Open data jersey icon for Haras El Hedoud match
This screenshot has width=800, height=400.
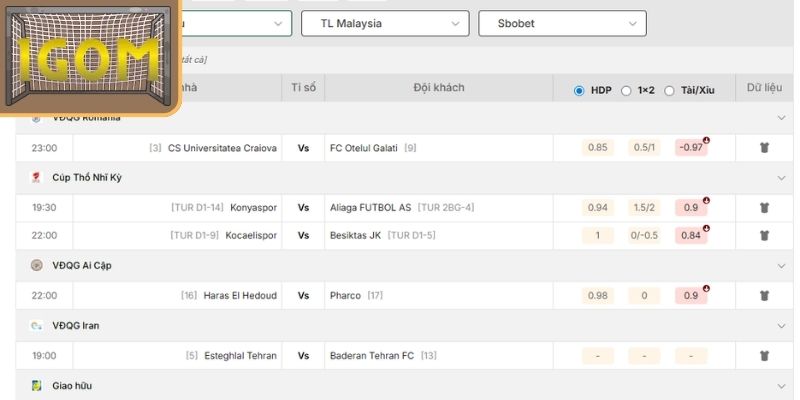pos(764,295)
